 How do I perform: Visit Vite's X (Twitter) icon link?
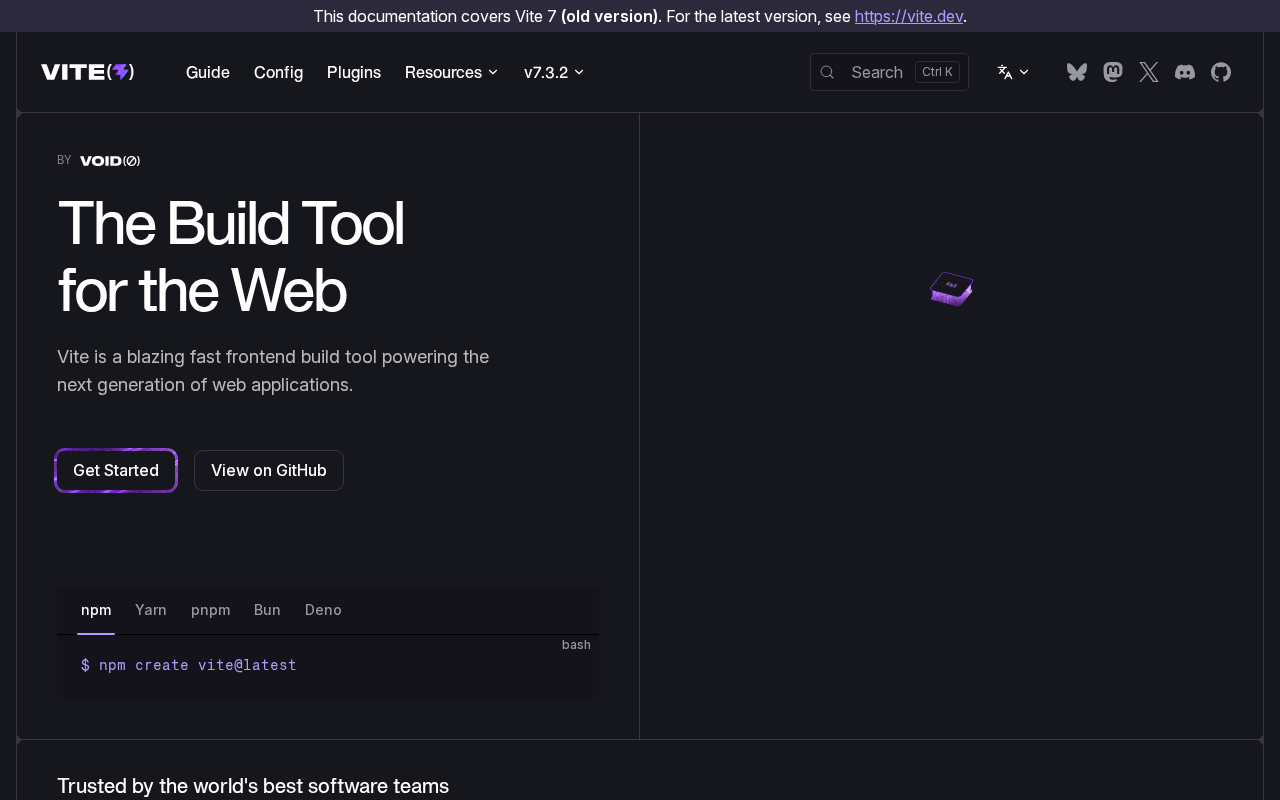pos(1149,72)
